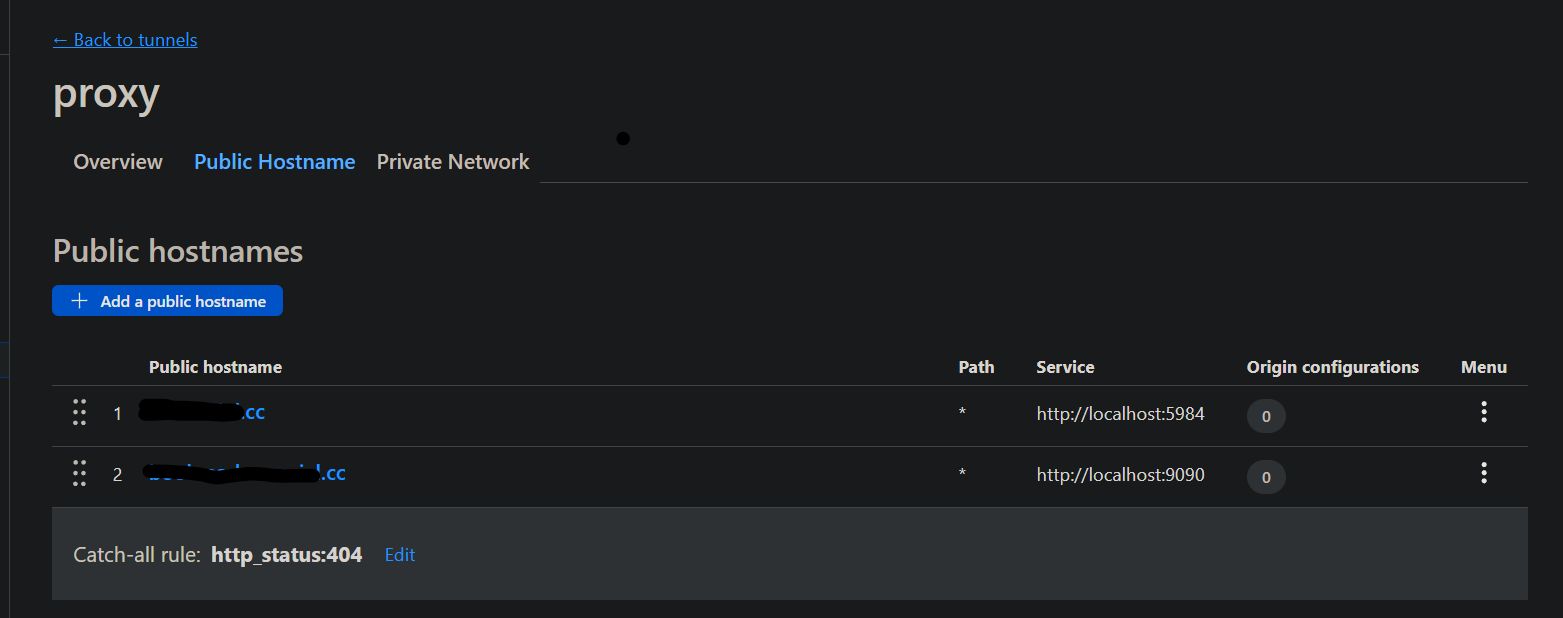
Task: Grab the drag handle of hostname row 2
Action: [x=79, y=473]
